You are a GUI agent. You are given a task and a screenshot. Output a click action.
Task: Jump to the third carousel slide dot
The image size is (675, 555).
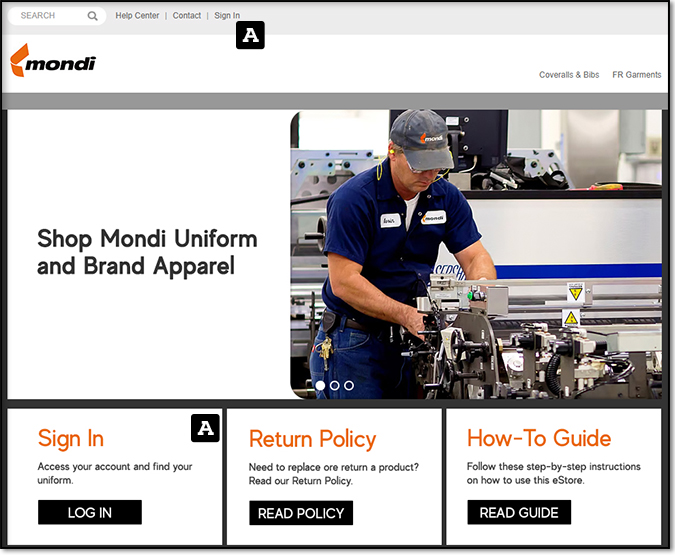(348, 385)
